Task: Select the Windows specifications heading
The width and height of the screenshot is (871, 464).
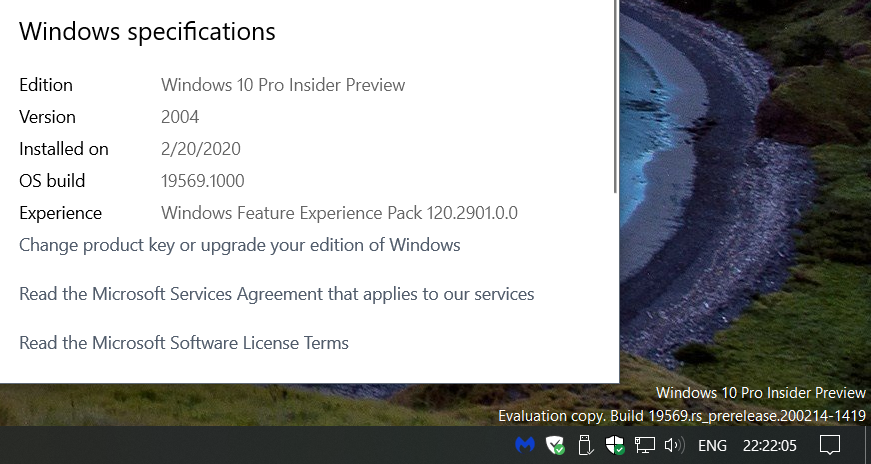Action: pos(147,31)
